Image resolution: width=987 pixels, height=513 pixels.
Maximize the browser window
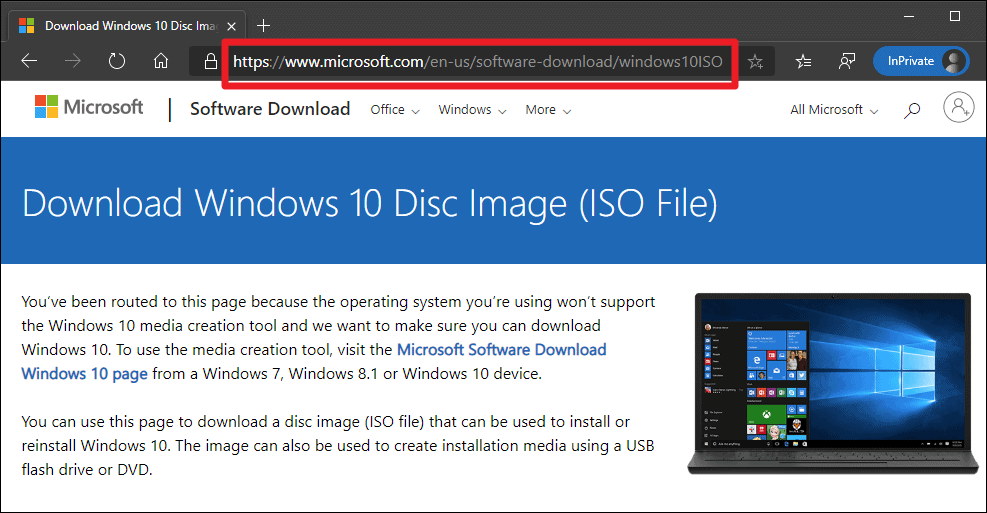pyautogui.click(x=955, y=16)
